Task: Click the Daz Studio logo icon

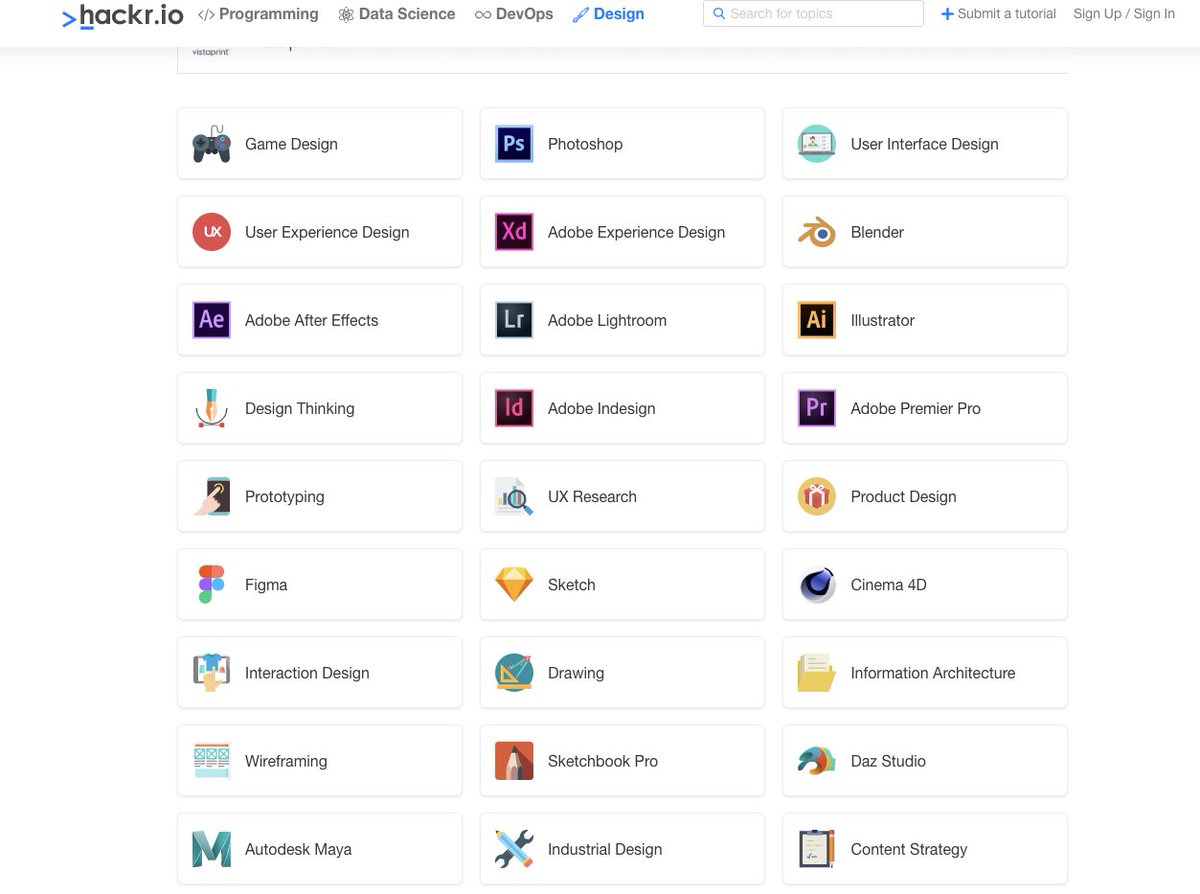Action: tap(817, 761)
